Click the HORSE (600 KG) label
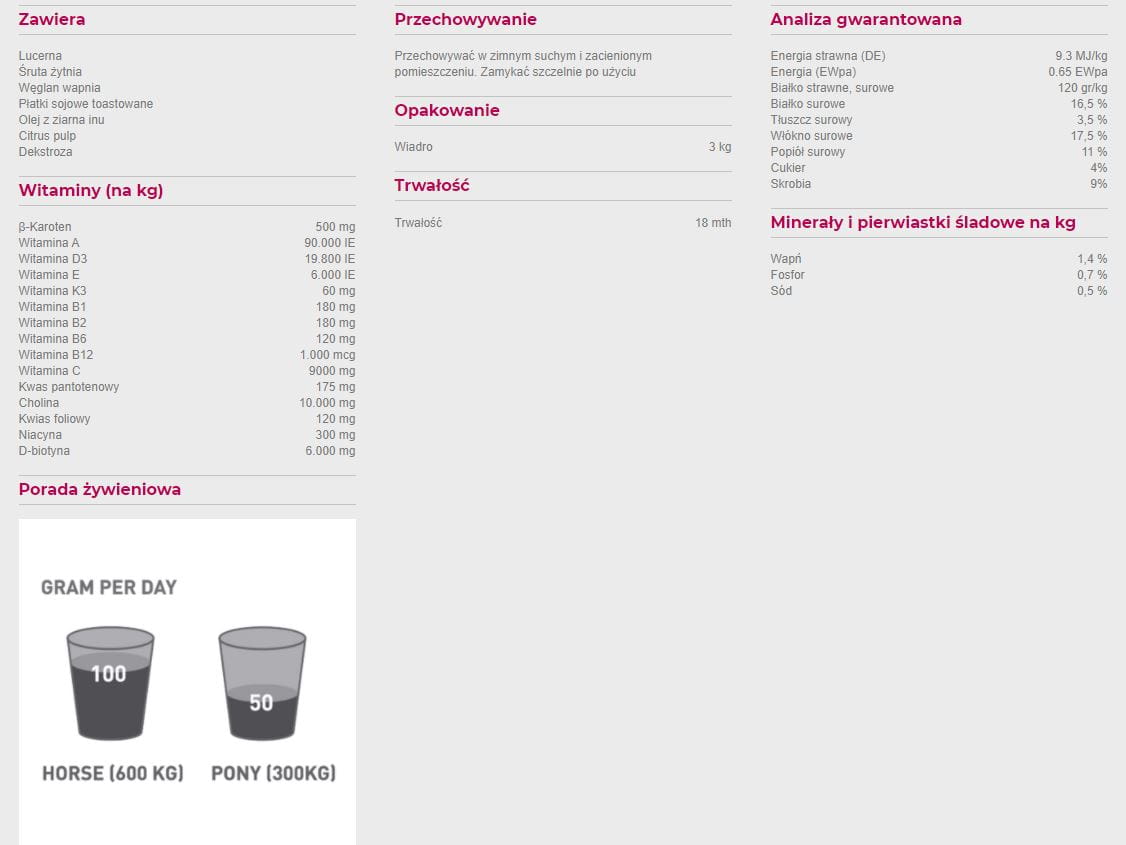 pos(113,773)
